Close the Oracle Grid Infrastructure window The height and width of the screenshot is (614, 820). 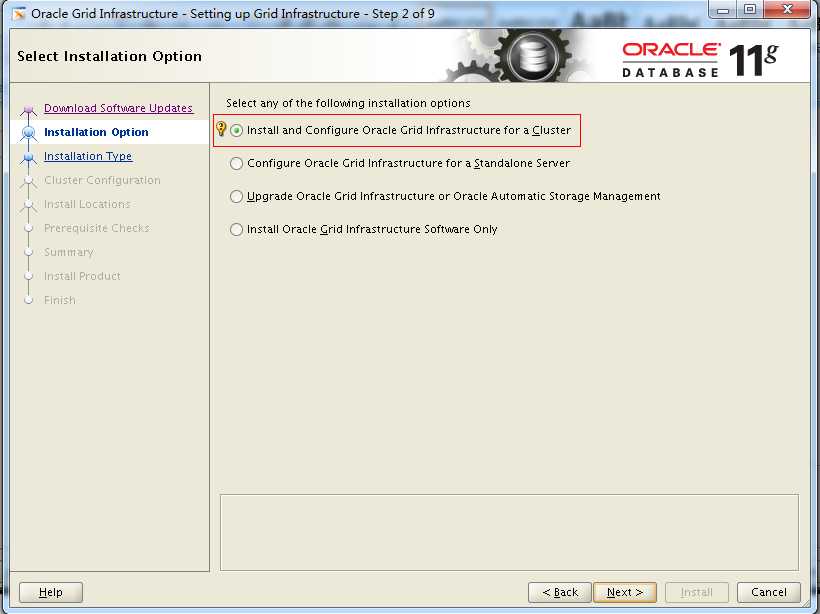(788, 9)
